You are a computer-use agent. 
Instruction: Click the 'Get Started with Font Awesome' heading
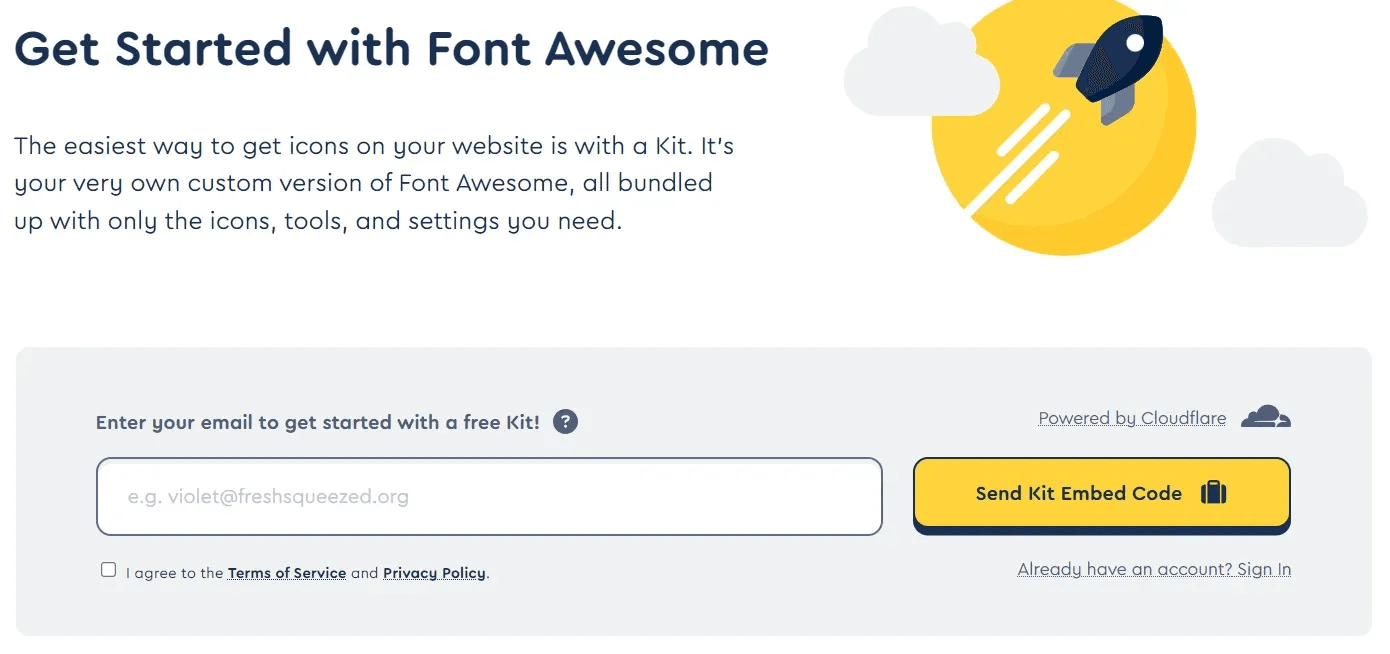click(x=391, y=48)
